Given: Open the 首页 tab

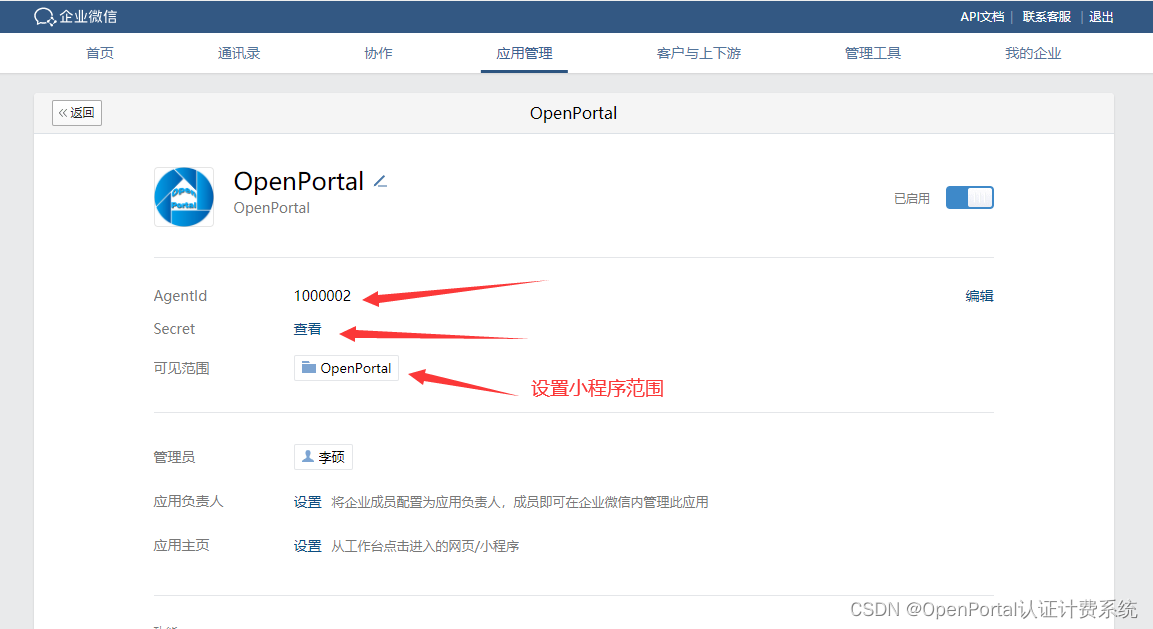Looking at the screenshot, I should (100, 53).
